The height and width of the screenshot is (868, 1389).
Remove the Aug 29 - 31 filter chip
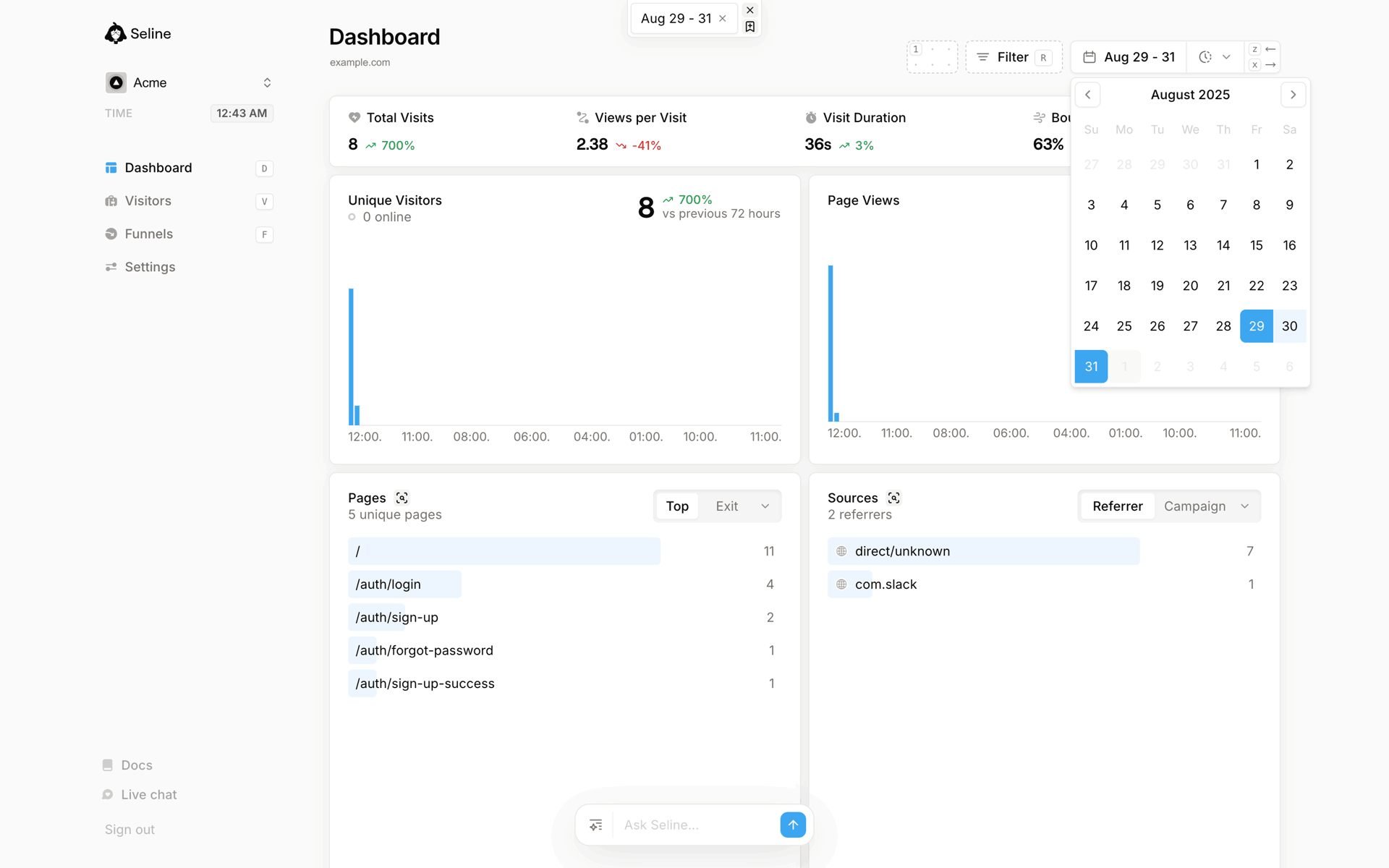click(722, 19)
